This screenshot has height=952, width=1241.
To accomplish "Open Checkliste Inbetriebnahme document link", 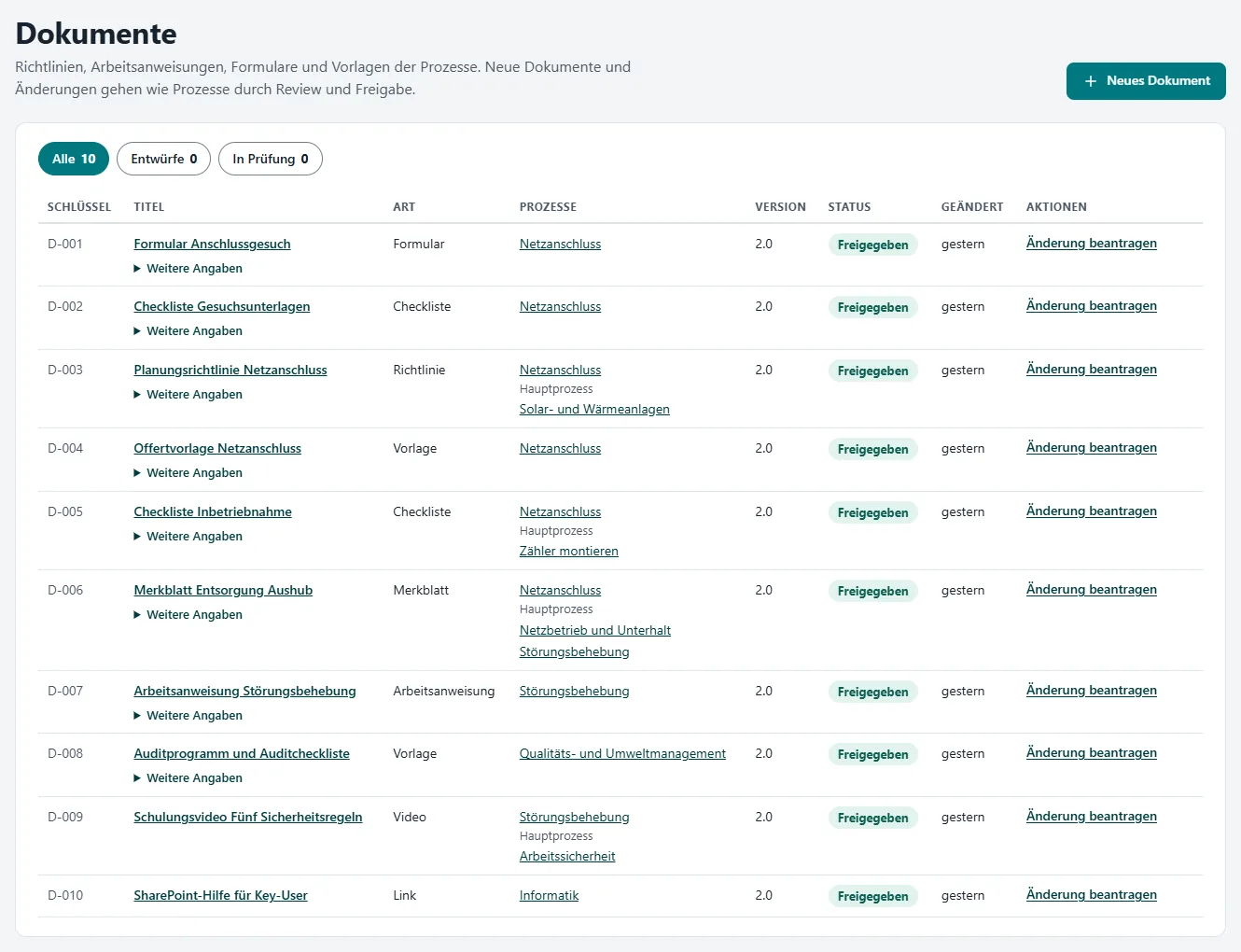I will pyautogui.click(x=213, y=511).
